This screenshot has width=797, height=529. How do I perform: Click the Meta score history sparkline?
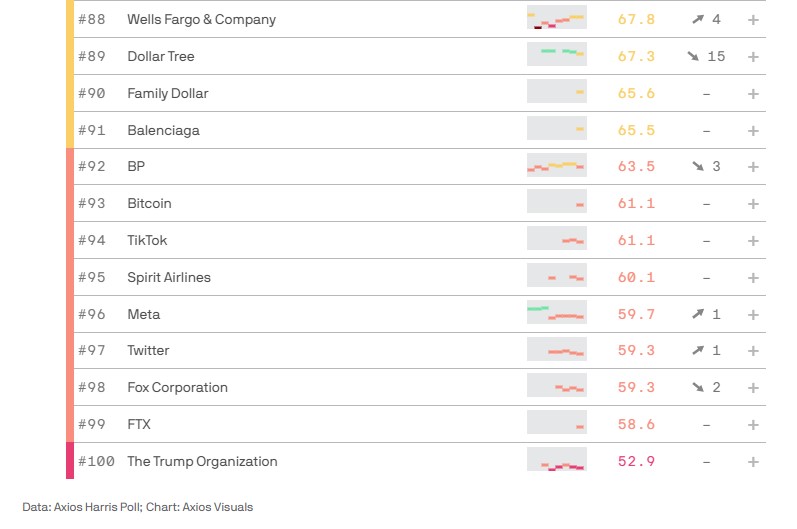pyautogui.click(x=556, y=314)
